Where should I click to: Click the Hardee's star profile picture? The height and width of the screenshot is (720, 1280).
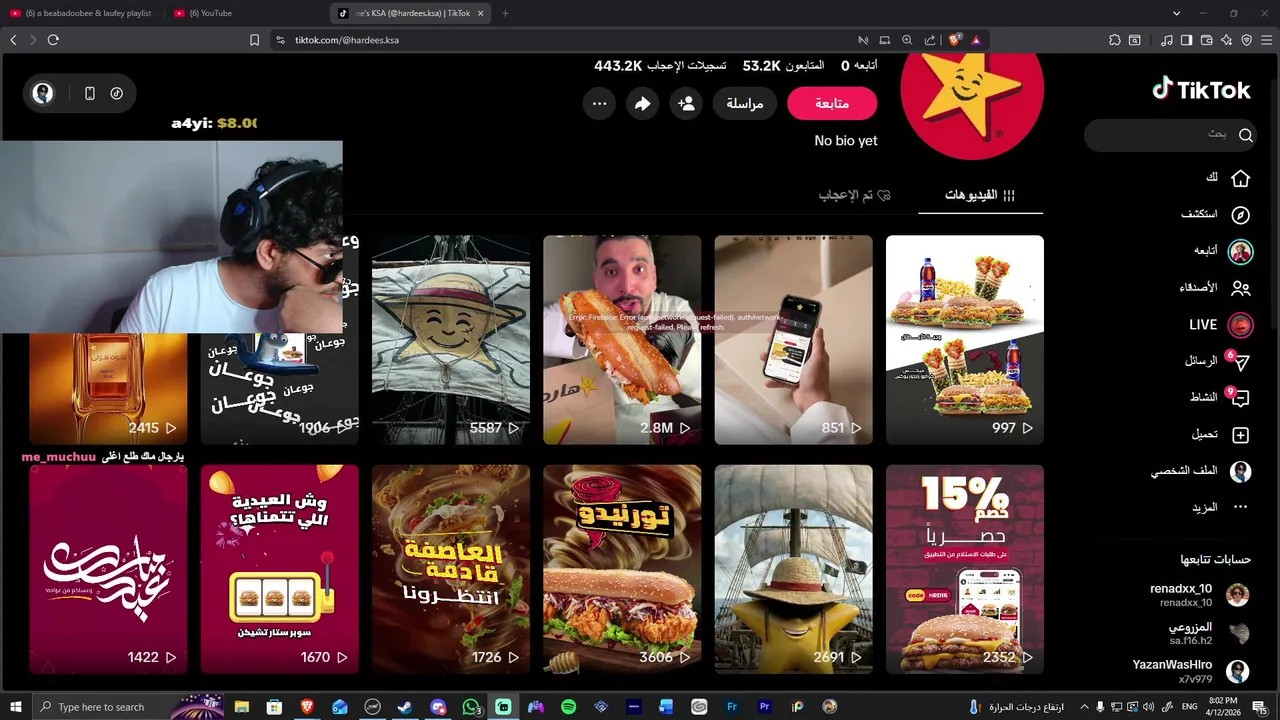(972, 106)
